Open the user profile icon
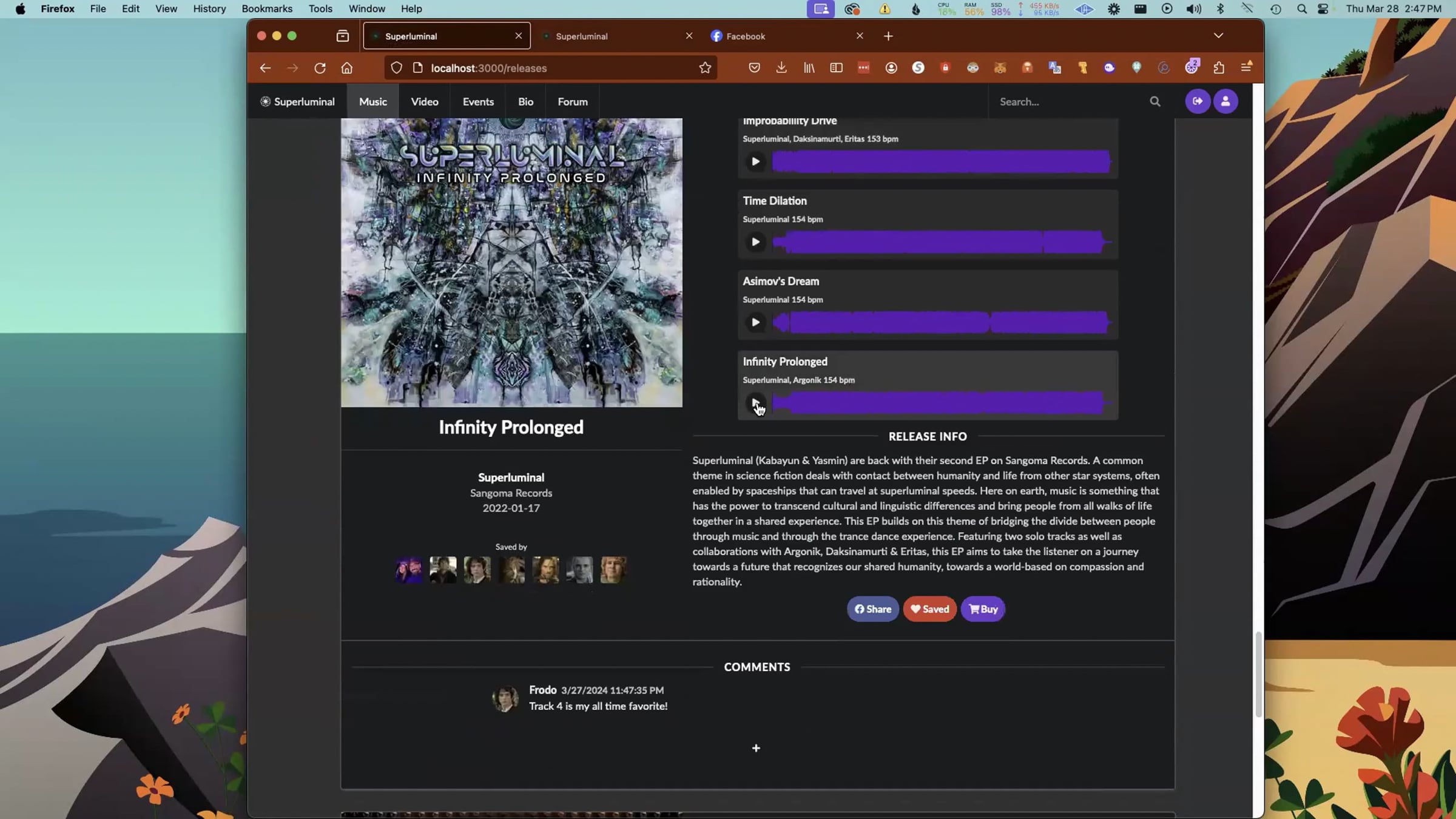Image resolution: width=1456 pixels, height=819 pixels. click(1225, 101)
